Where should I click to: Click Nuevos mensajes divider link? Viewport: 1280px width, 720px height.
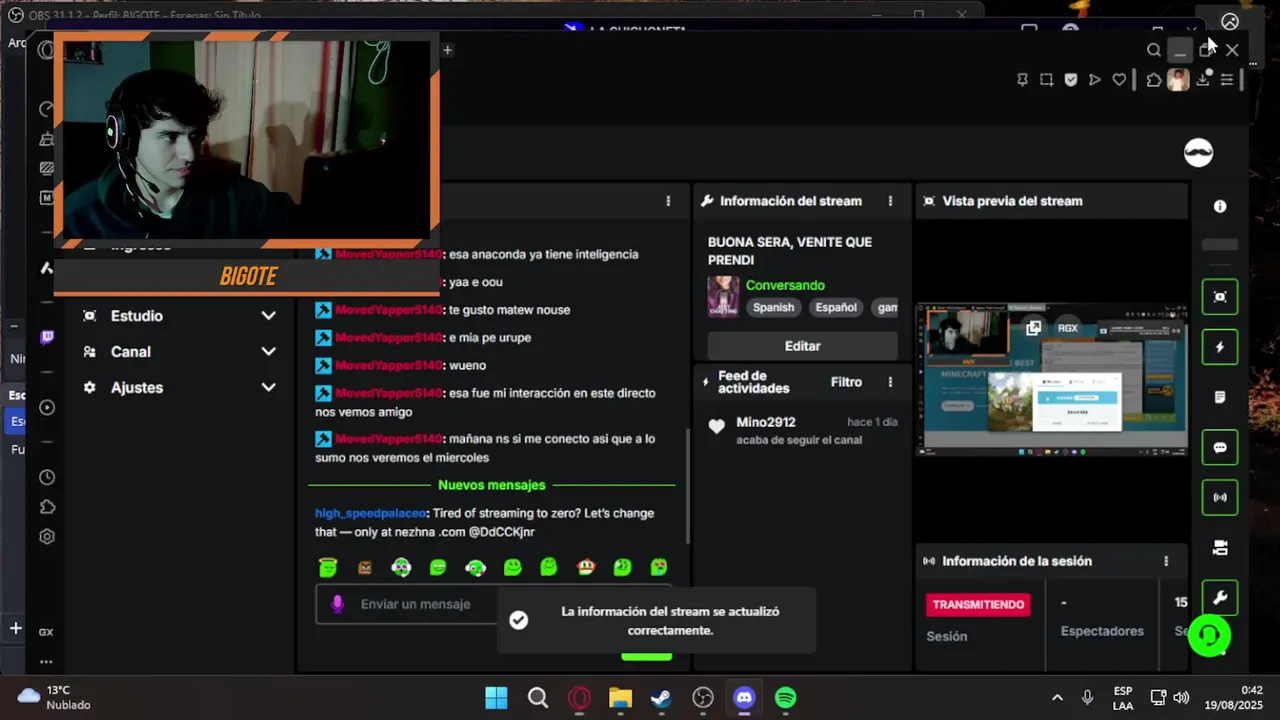[492, 485]
